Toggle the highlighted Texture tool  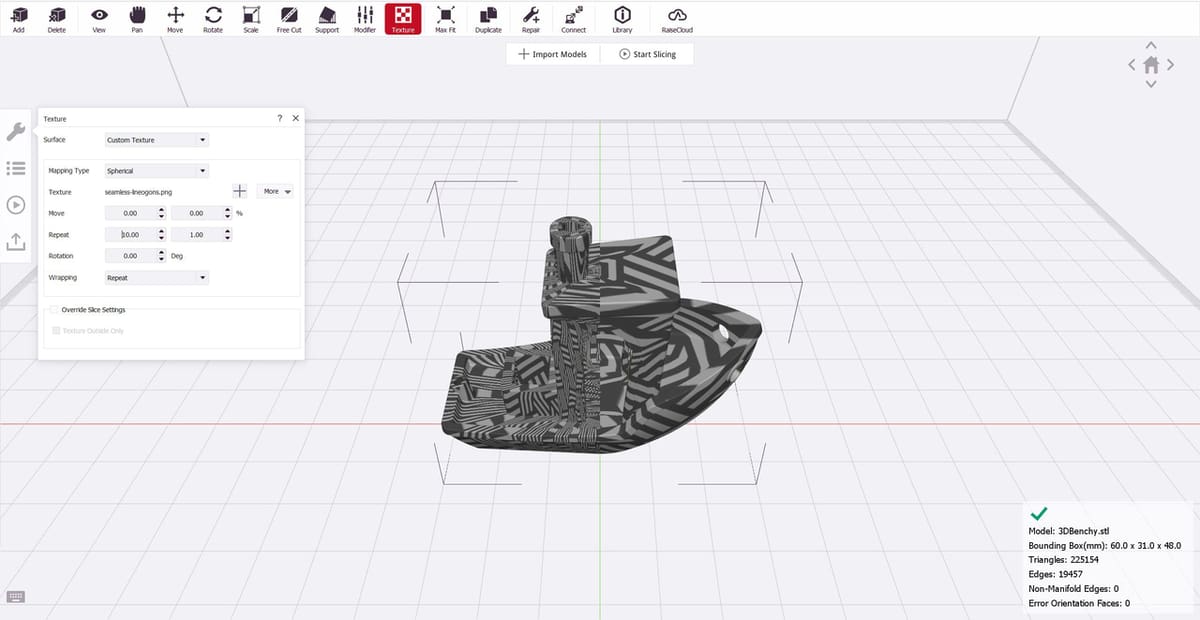click(x=403, y=19)
